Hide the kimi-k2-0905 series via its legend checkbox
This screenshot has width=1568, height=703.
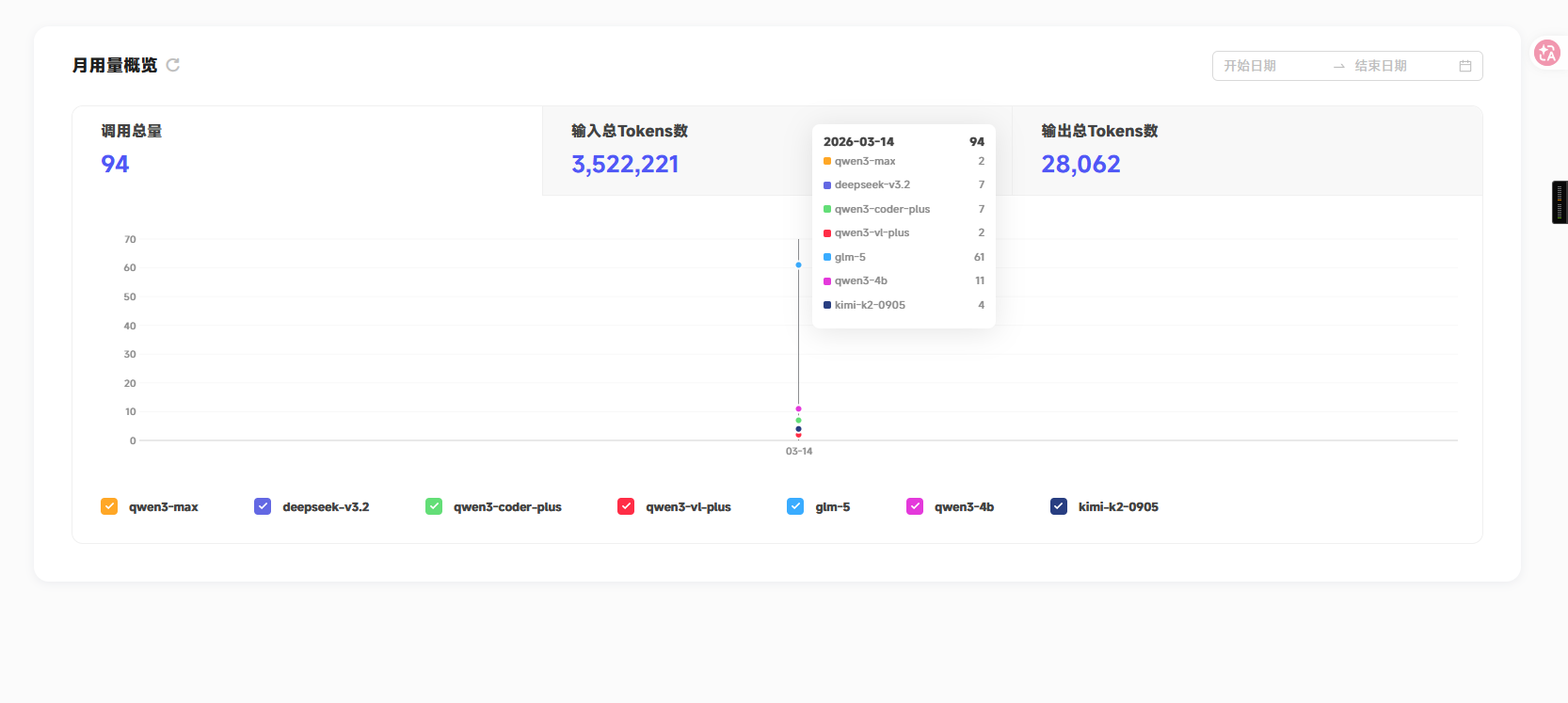(x=1059, y=506)
